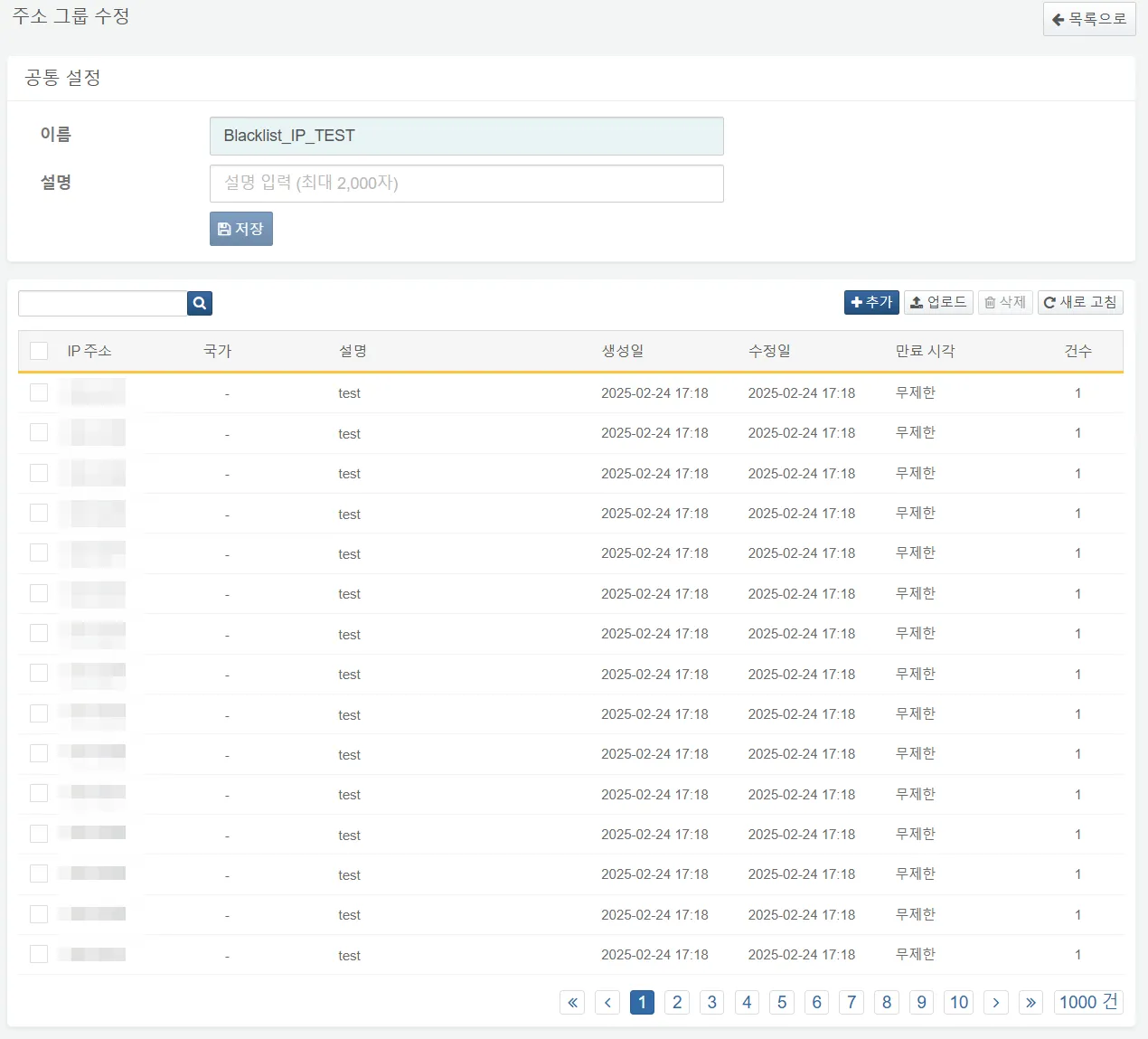Viewport: 1148px width, 1039px height.
Task: Open page 3 in pagination
Action: click(x=712, y=1002)
